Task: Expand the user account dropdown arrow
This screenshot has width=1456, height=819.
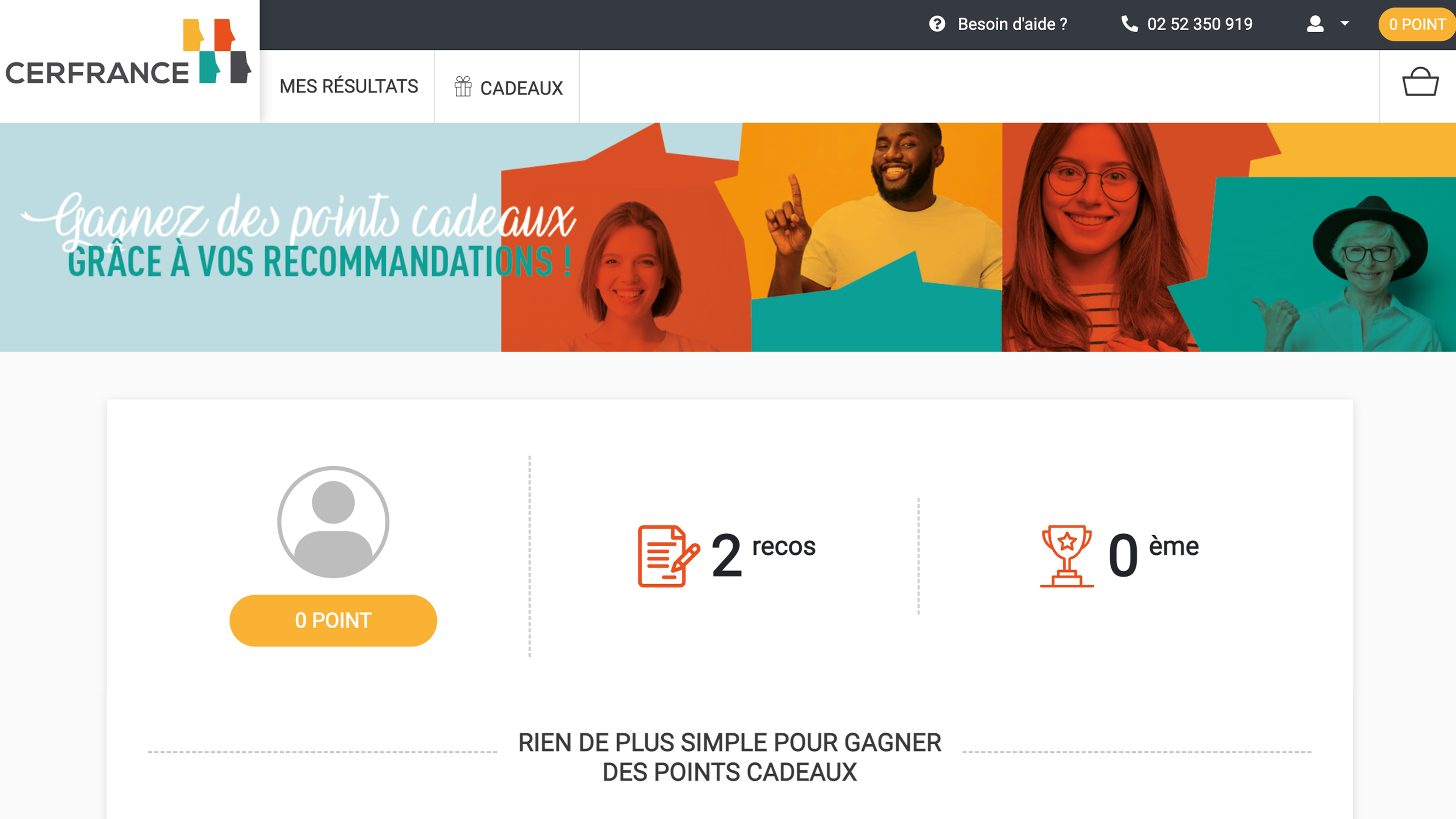Action: (x=1345, y=24)
